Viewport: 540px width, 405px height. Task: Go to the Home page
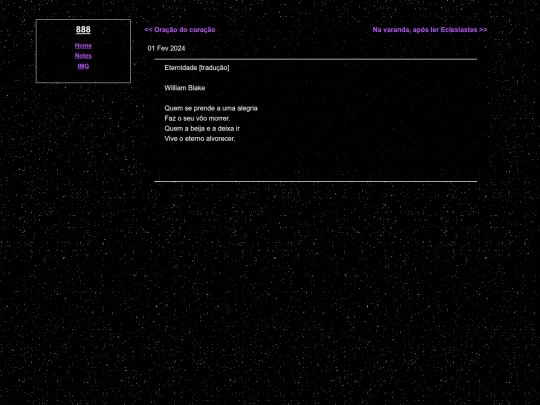[x=83, y=45]
